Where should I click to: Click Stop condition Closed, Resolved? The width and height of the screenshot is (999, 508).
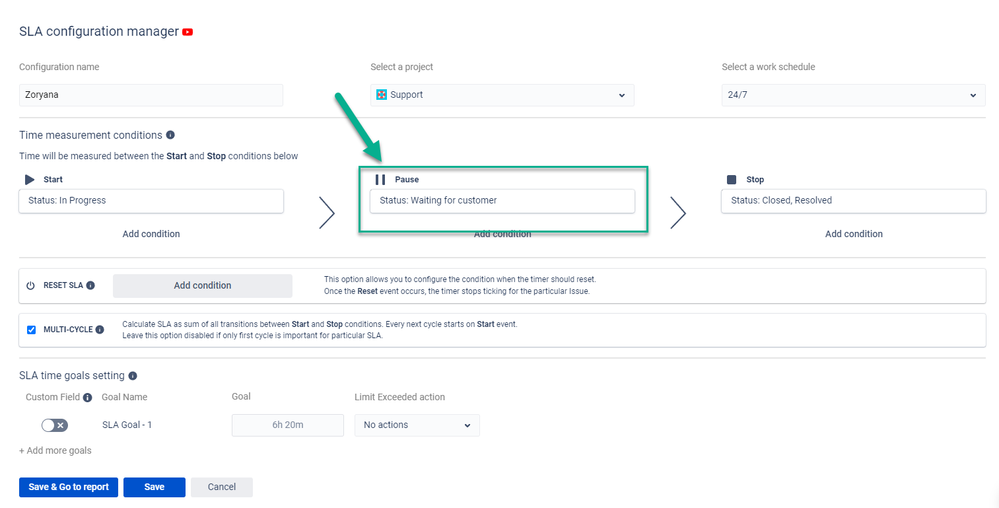854,201
